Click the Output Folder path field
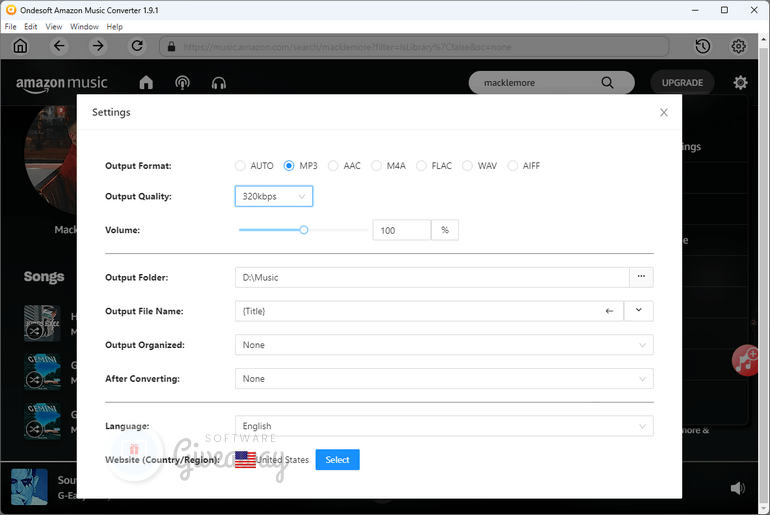This screenshot has width=770, height=515. (432, 277)
